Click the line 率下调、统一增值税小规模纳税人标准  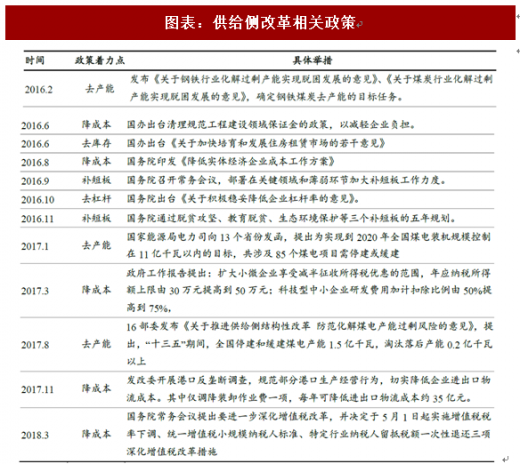click(309, 434)
